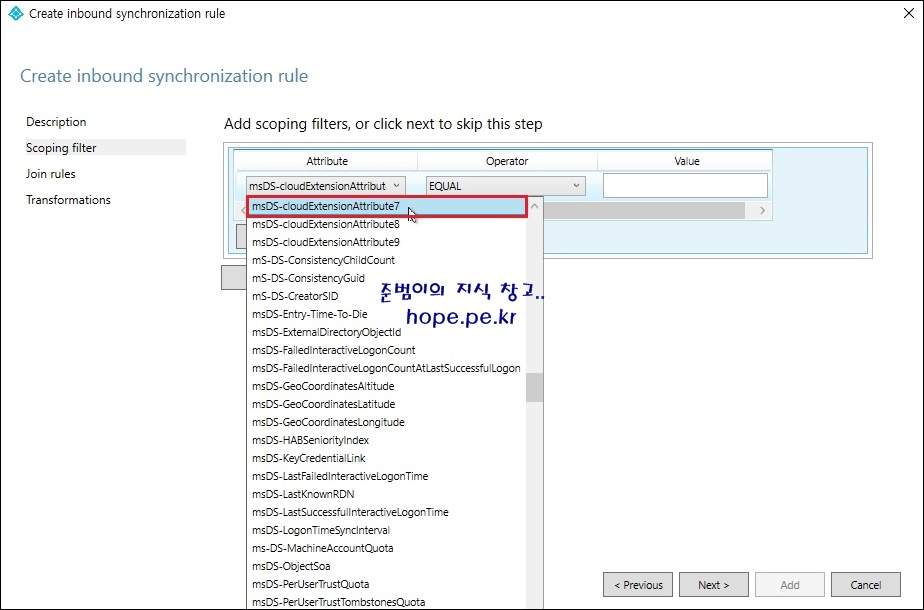924x610 pixels.
Task: Open the Transformations step
Action: [68, 200]
